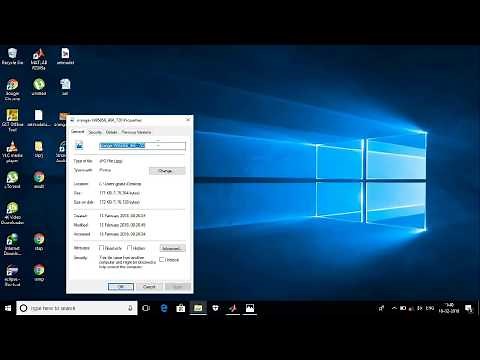Select the GST Offline Tool desktop icon
The height and width of the screenshot is (360, 480).
(12, 121)
